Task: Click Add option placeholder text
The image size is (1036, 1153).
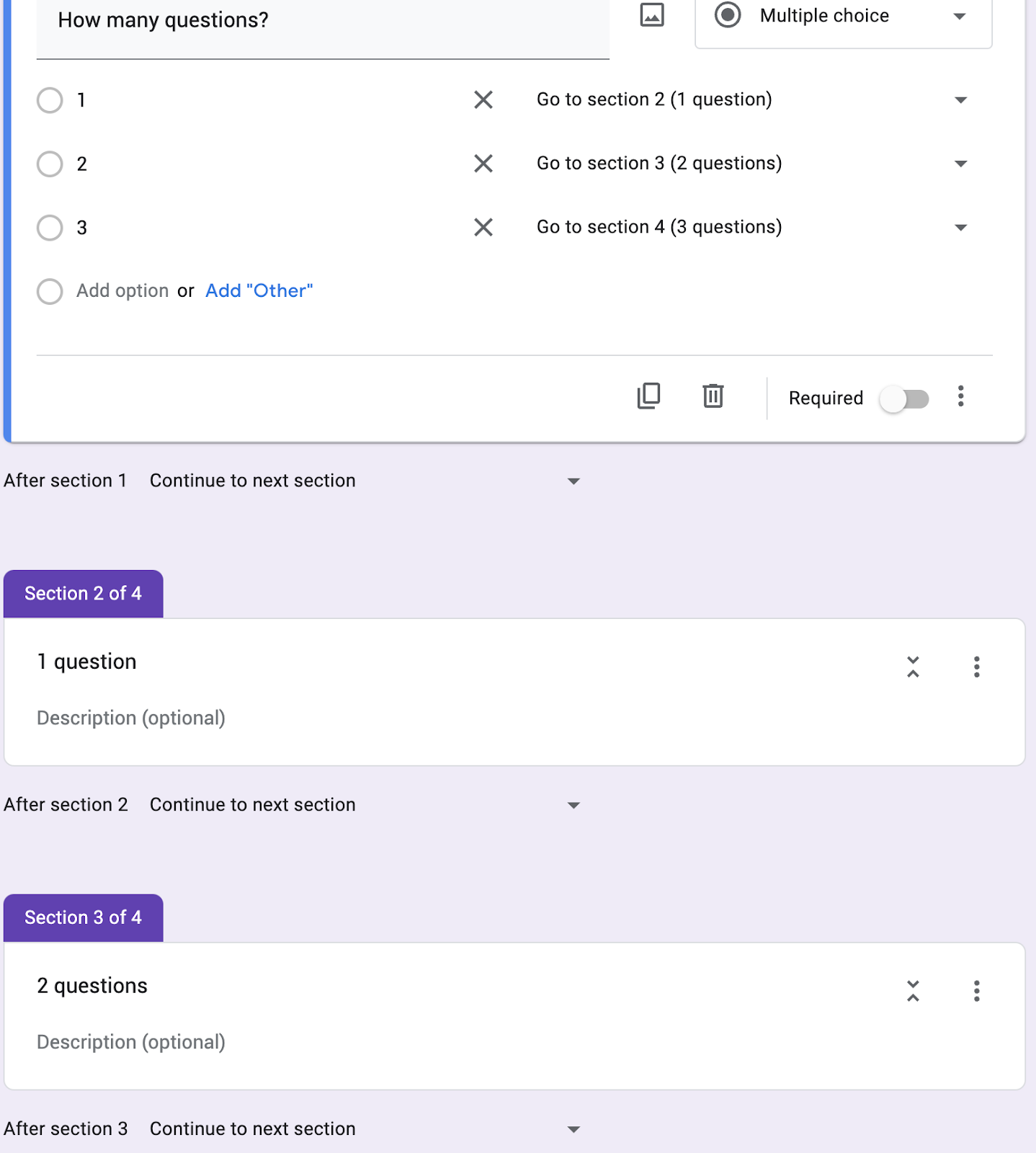Action: click(x=122, y=291)
